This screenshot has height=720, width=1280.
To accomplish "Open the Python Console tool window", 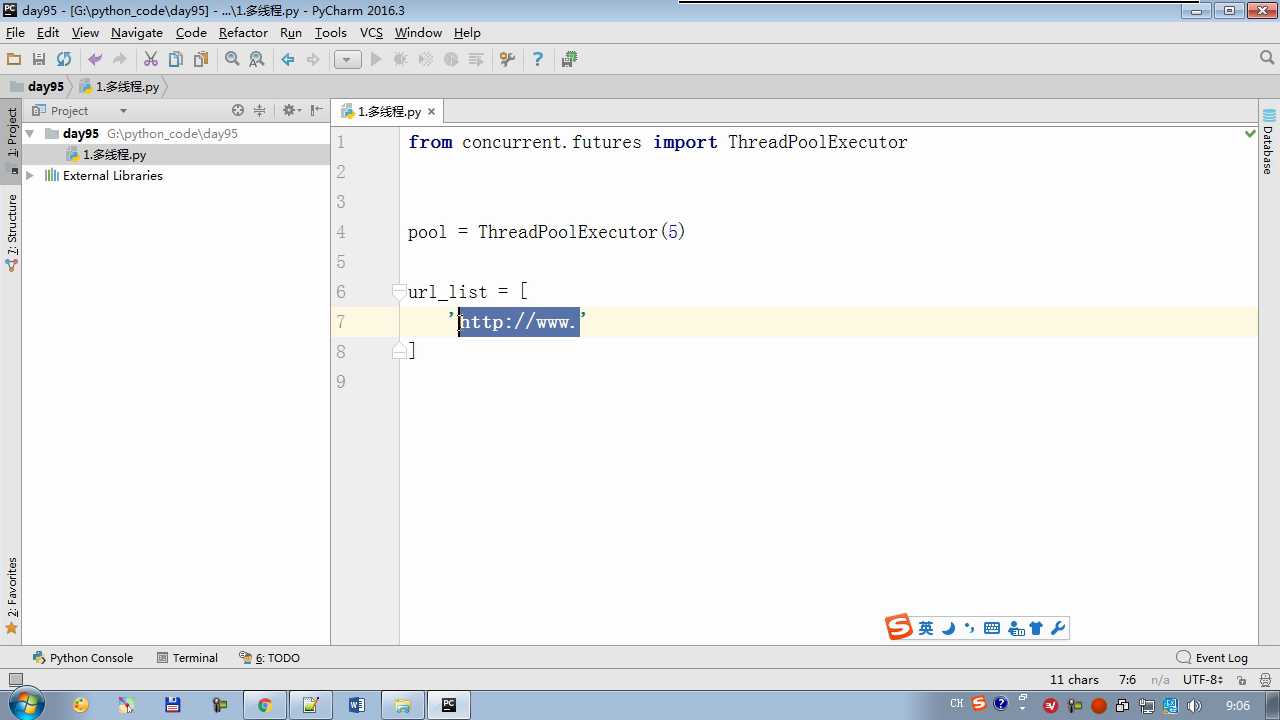I will (x=83, y=658).
